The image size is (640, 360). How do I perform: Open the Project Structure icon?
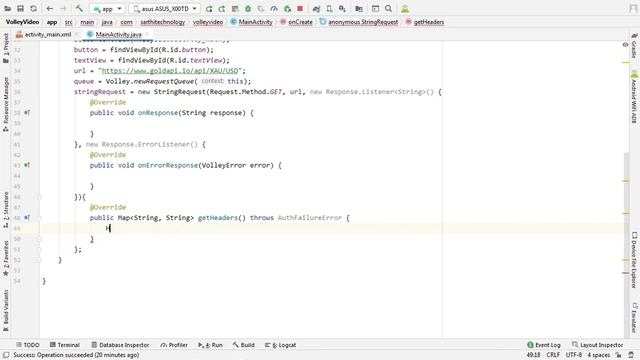click(x=359, y=9)
